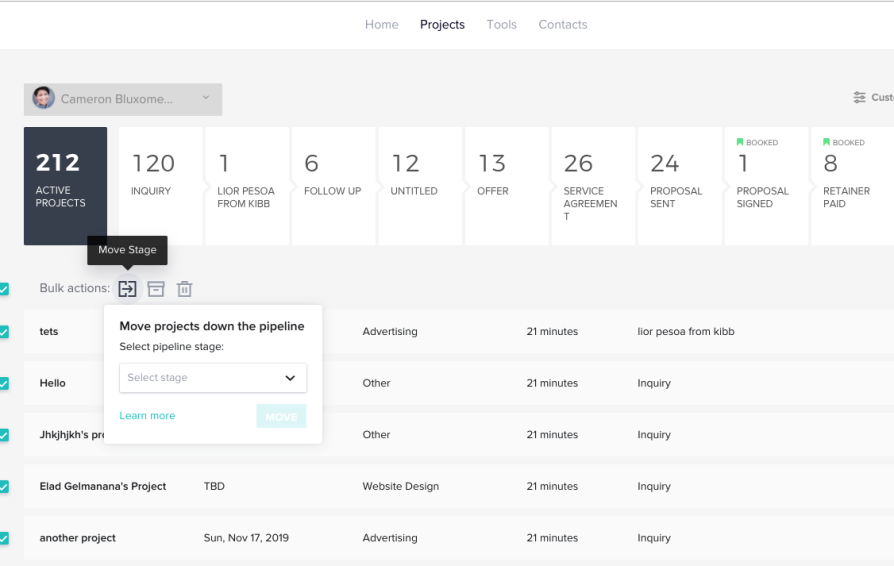Click the trash delete bulk action icon
The width and height of the screenshot is (894, 566).
click(x=184, y=289)
